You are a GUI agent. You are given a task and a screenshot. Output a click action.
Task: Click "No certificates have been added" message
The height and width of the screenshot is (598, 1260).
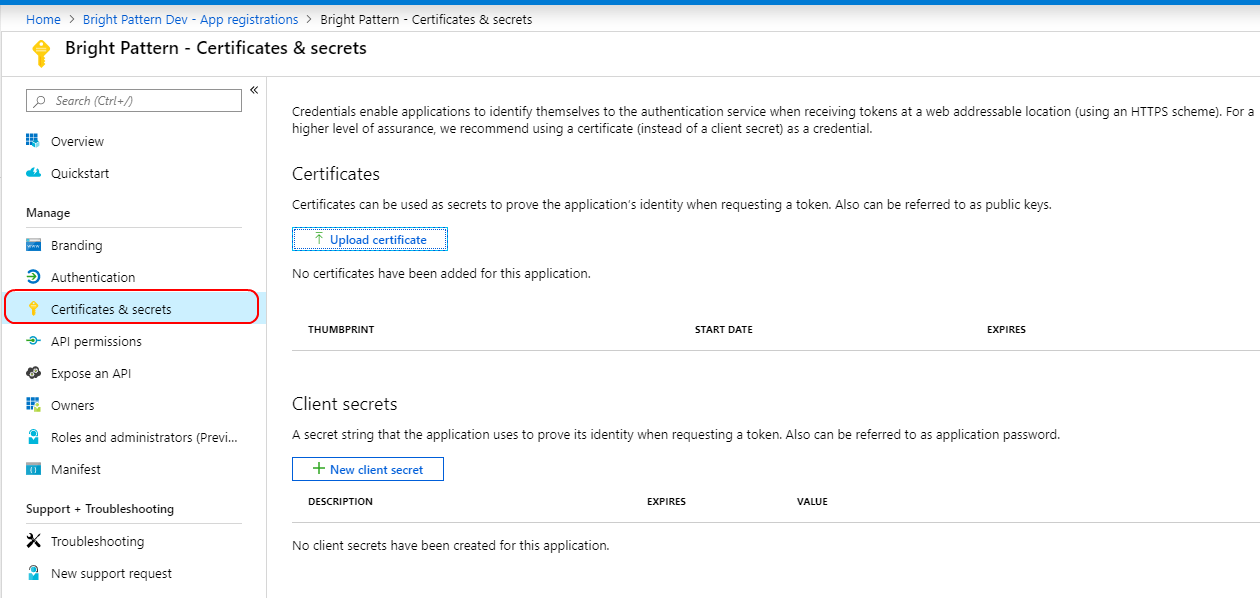tap(441, 273)
